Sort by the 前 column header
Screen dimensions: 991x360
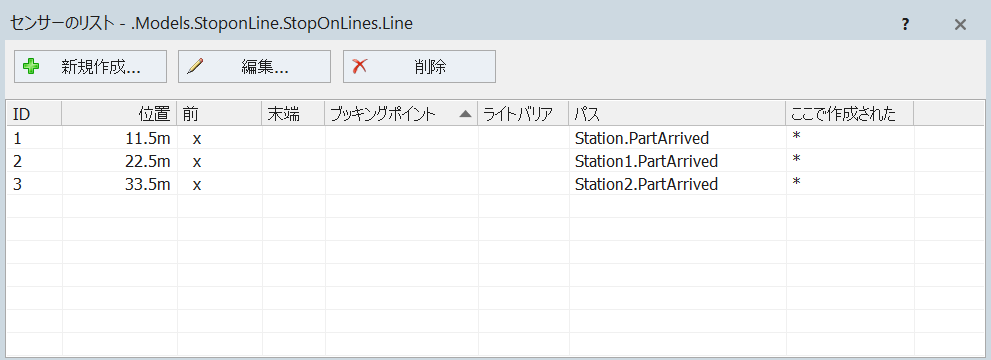[219, 114]
